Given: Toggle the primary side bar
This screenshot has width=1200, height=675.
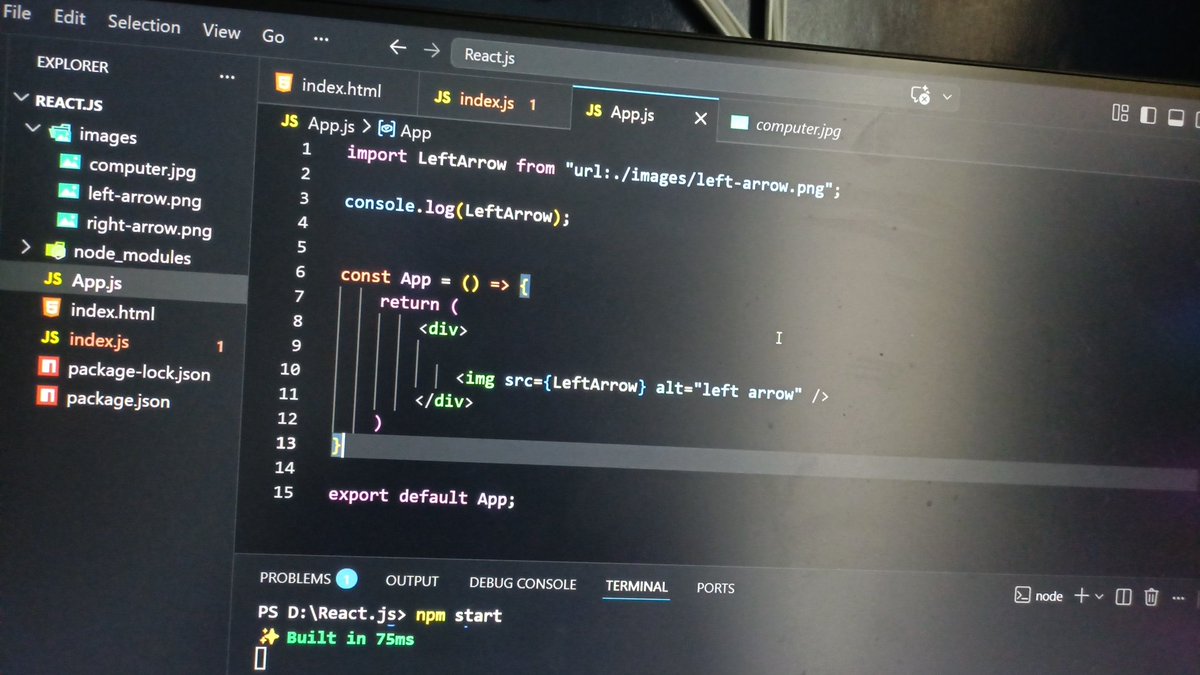Looking at the screenshot, I should tap(1148, 116).
